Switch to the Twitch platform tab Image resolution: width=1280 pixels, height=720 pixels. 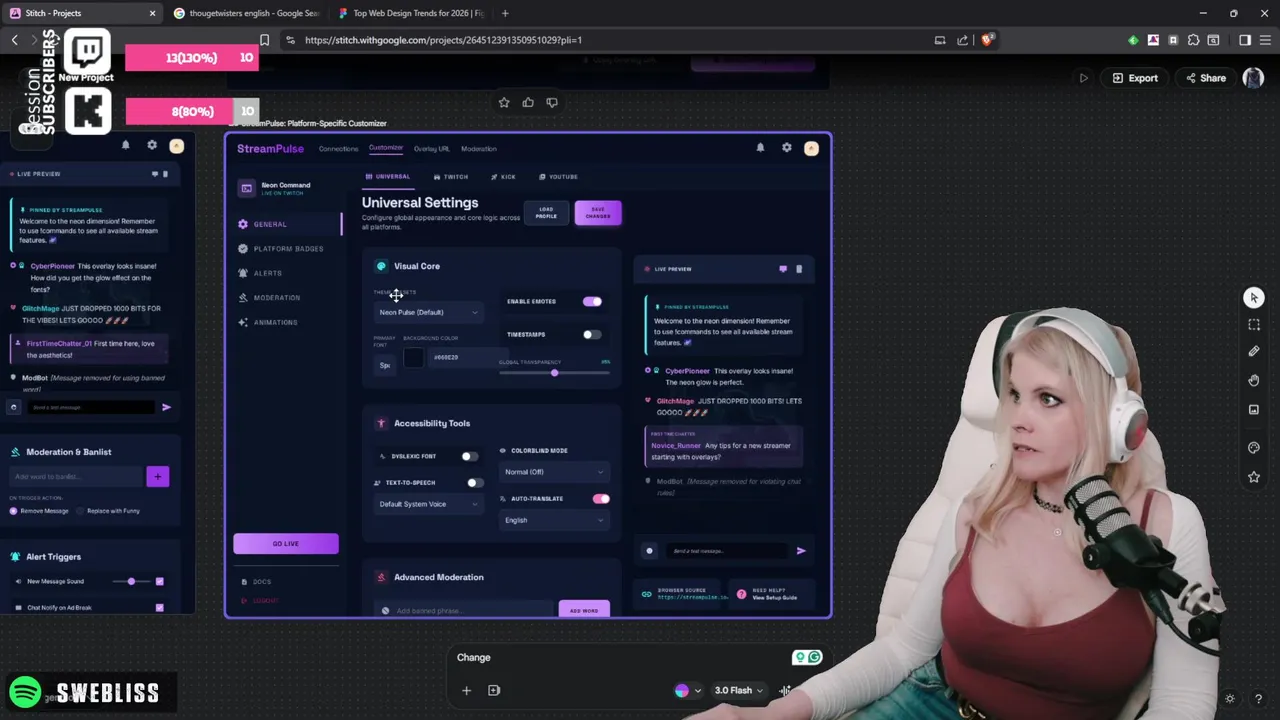[x=451, y=177]
